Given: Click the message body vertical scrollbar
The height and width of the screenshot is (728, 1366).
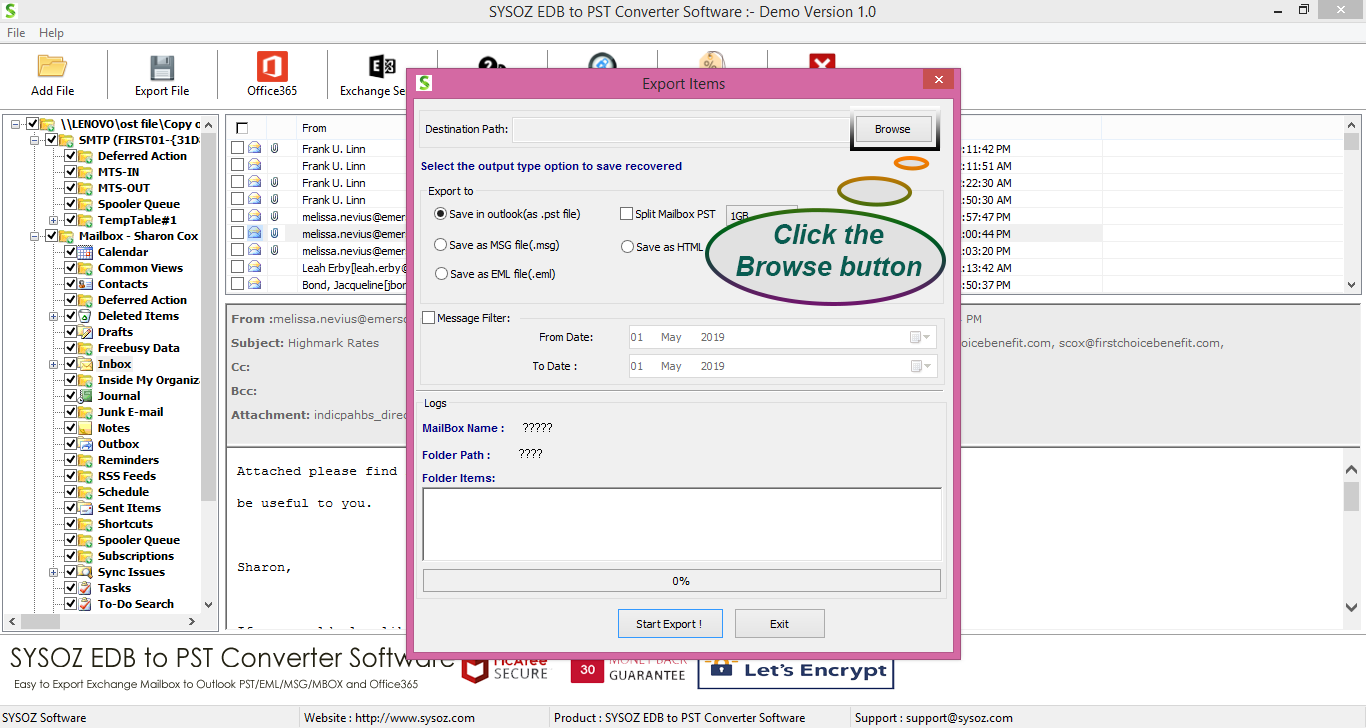Looking at the screenshot, I should tap(1352, 540).
